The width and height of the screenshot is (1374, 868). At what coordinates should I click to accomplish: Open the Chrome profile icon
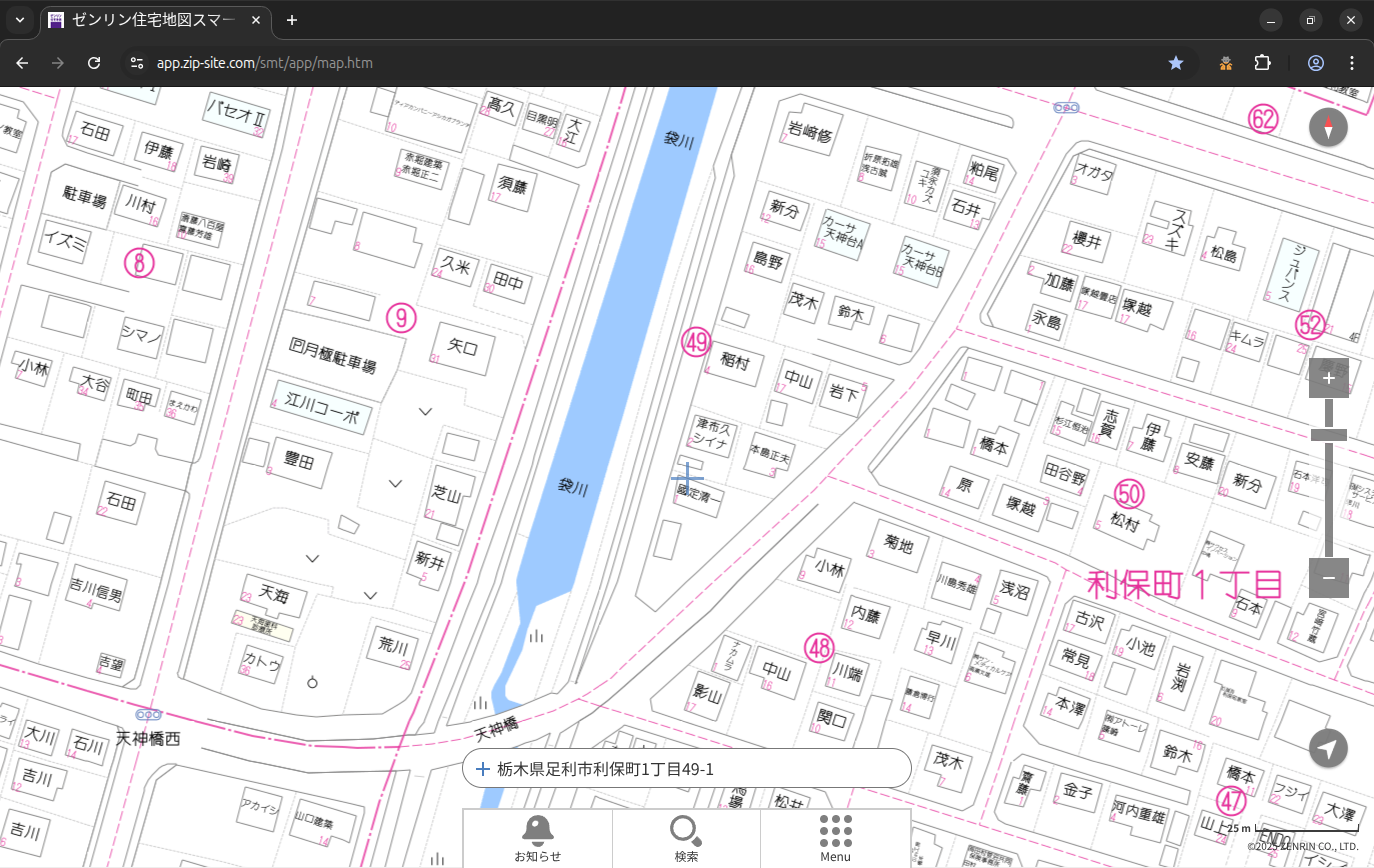pyautogui.click(x=1316, y=63)
